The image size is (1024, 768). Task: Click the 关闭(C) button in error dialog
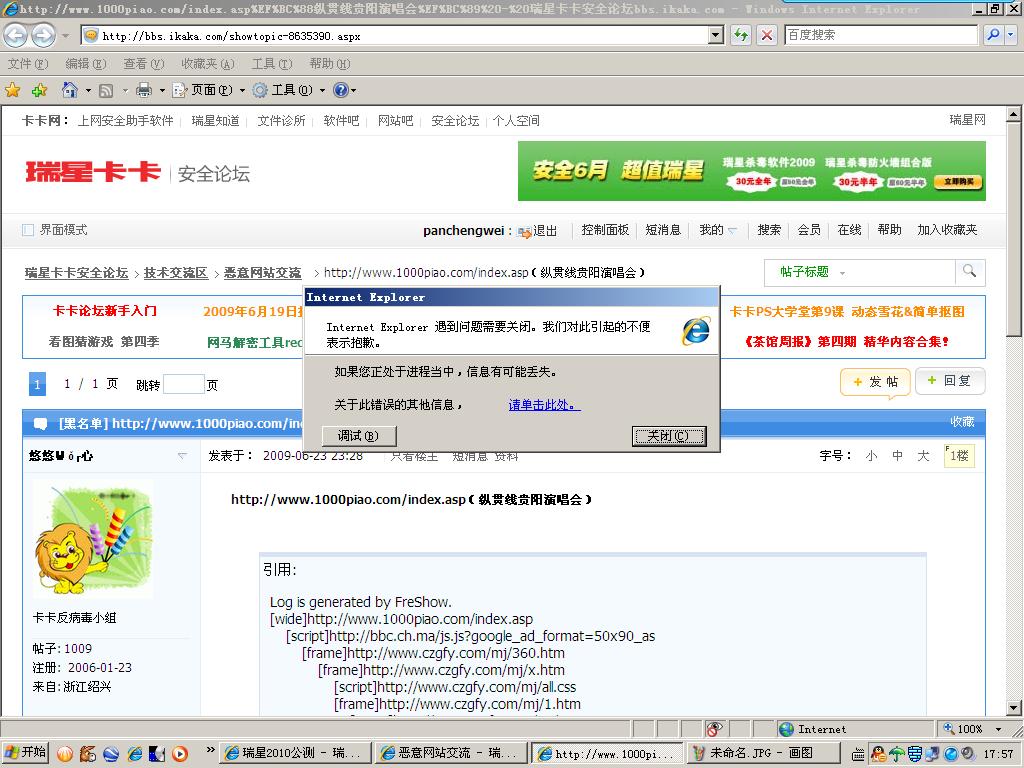(x=669, y=436)
